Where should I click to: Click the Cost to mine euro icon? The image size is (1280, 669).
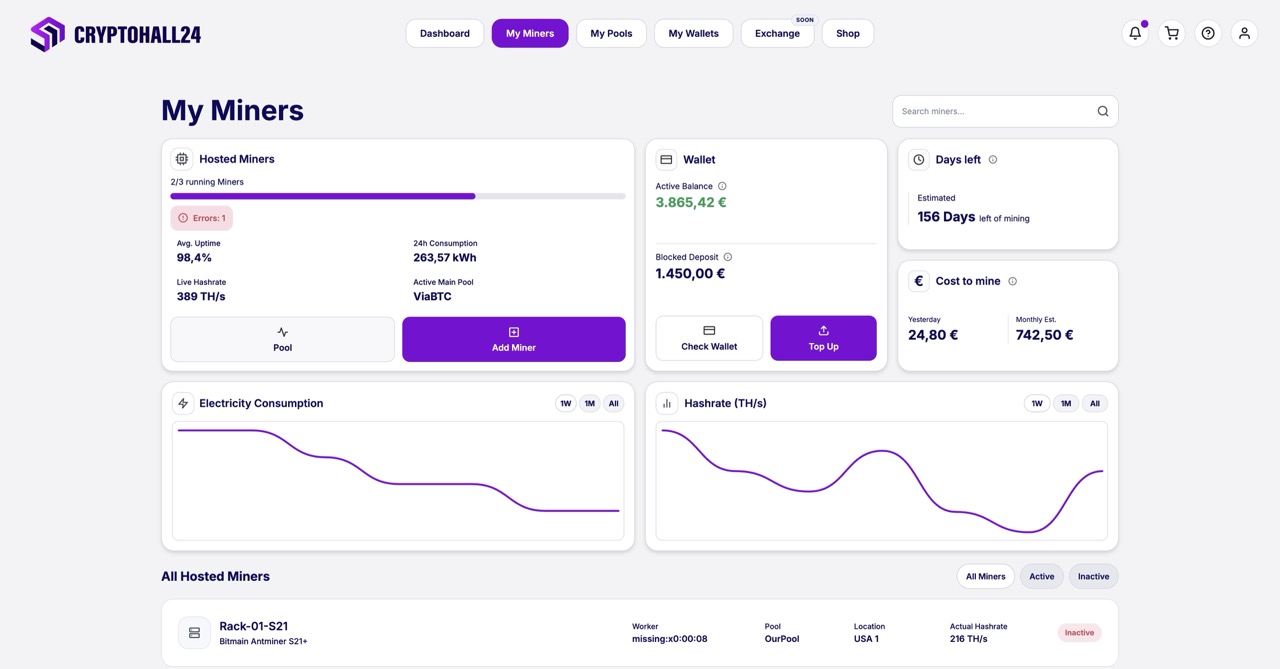[x=918, y=281]
